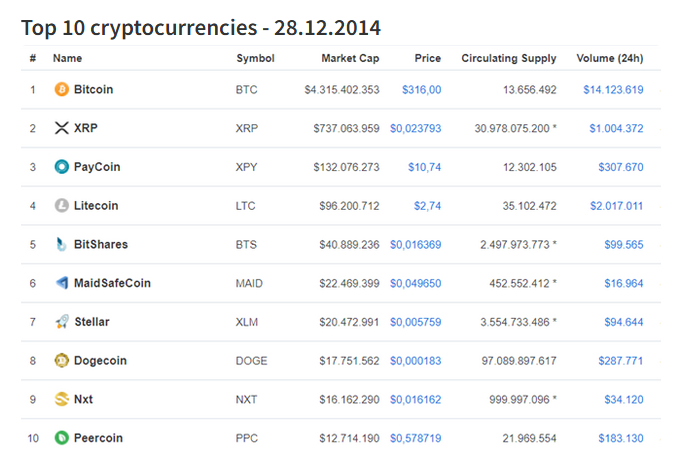The width and height of the screenshot is (688, 466).
Task: Click the Dogecoin logo icon
Action: click(61, 361)
